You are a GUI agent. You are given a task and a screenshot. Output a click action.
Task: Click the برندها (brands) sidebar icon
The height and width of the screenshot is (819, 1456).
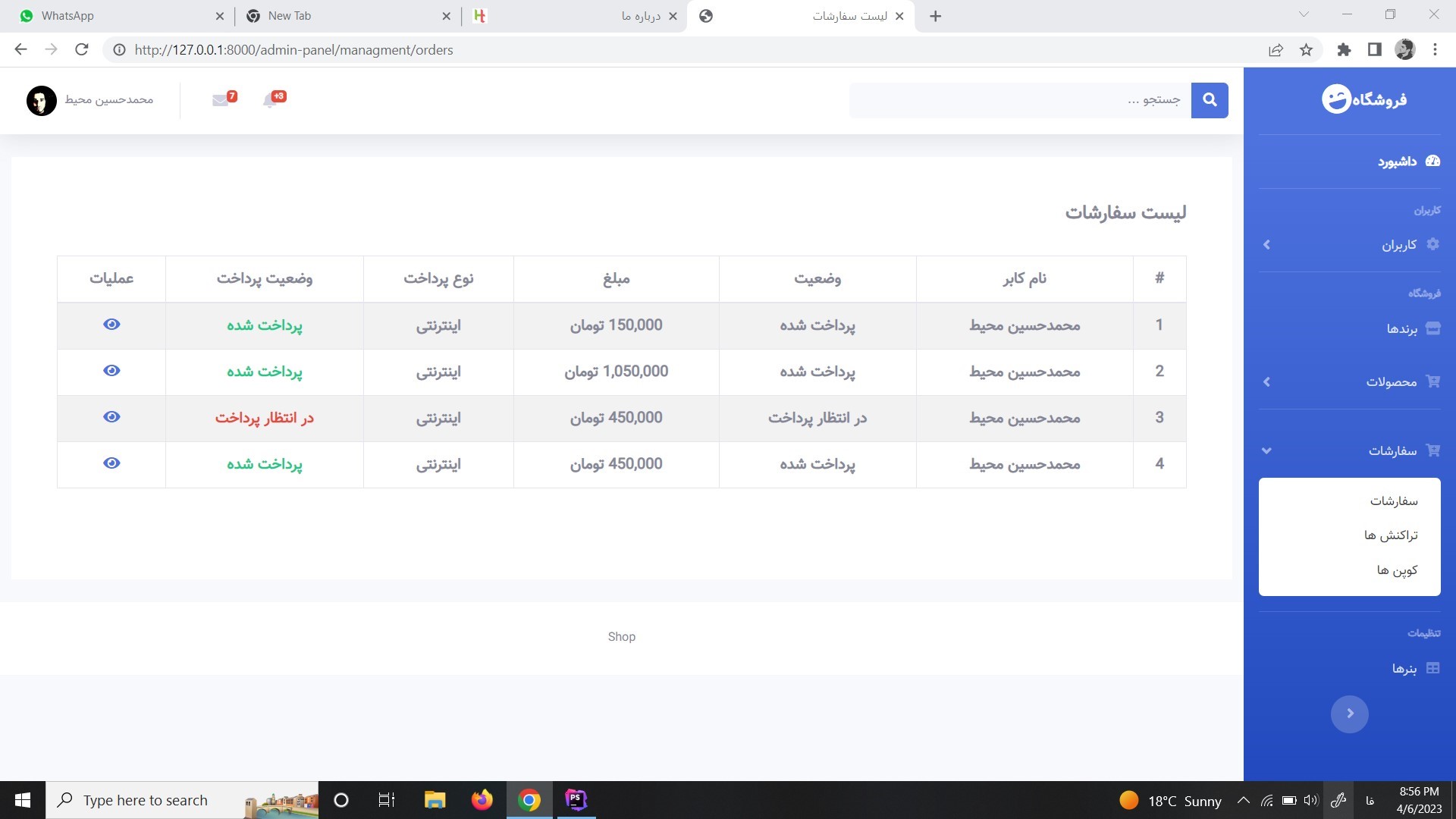point(1433,329)
